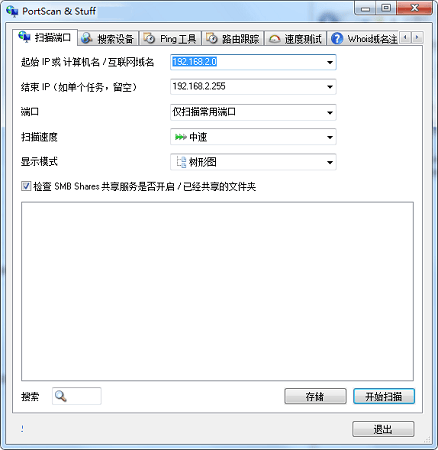
Task: Click the 搜索设备 tab icon
Action: pyautogui.click(x=87, y=38)
